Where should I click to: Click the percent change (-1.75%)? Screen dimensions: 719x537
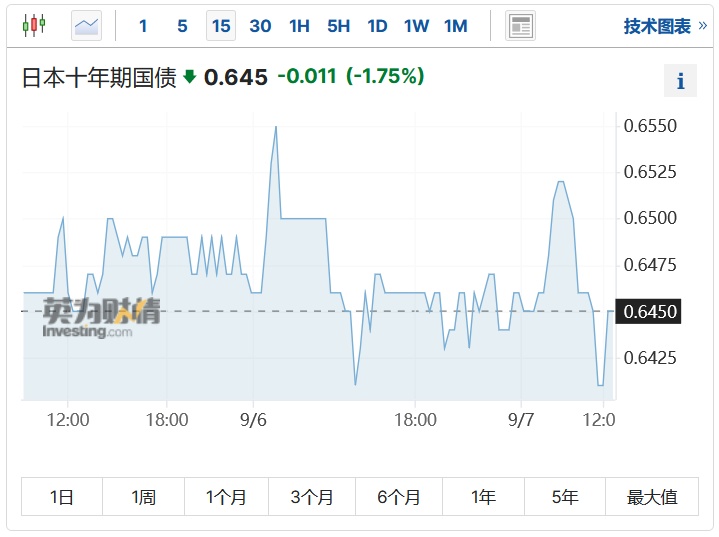tap(385, 76)
